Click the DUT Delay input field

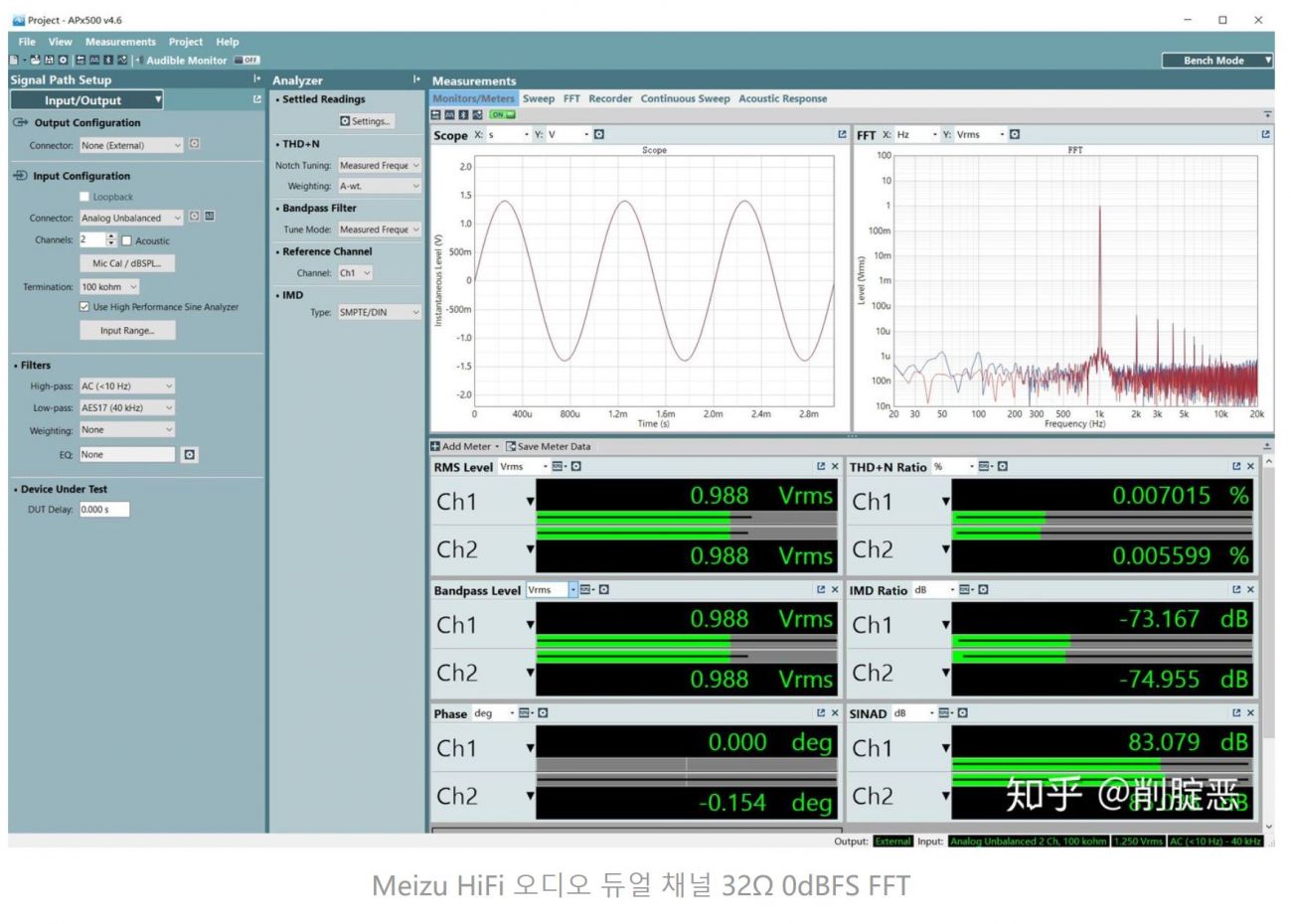click(104, 509)
